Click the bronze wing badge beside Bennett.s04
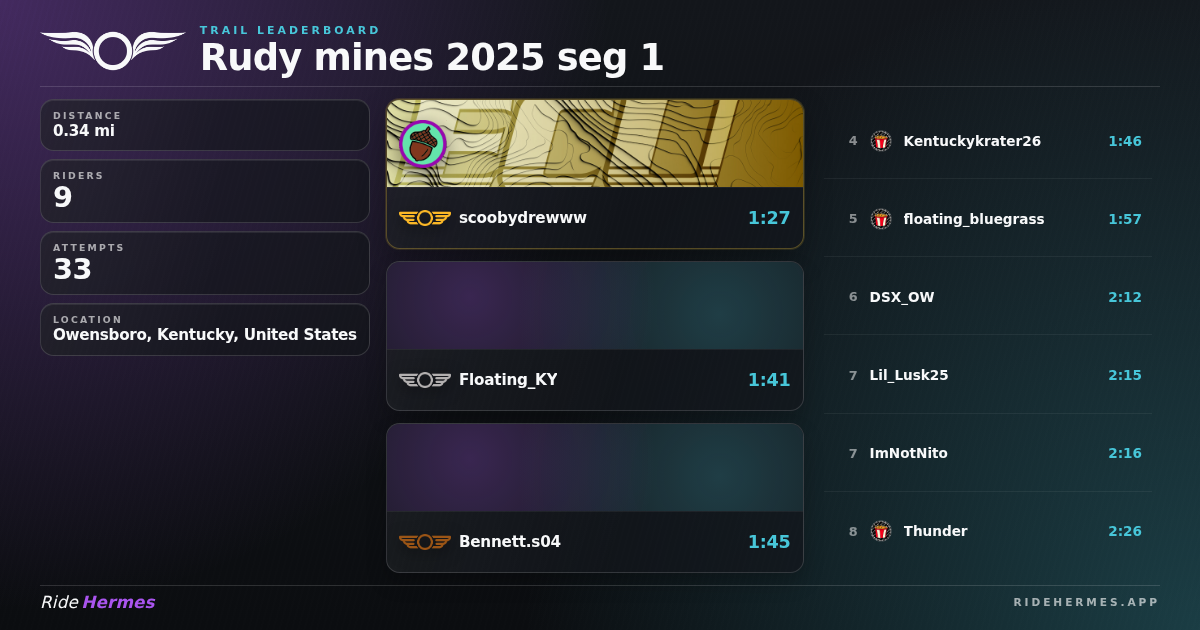The image size is (1200, 630). pyautogui.click(x=425, y=542)
